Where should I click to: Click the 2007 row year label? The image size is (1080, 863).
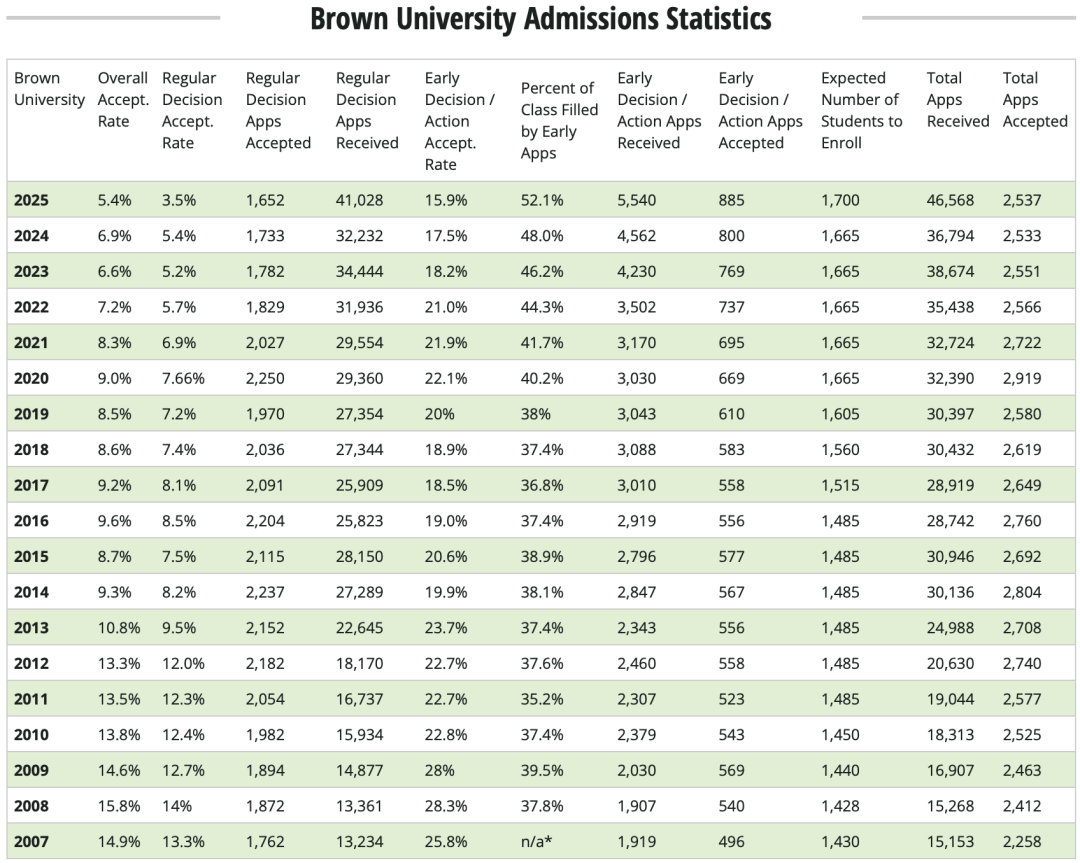click(31, 842)
